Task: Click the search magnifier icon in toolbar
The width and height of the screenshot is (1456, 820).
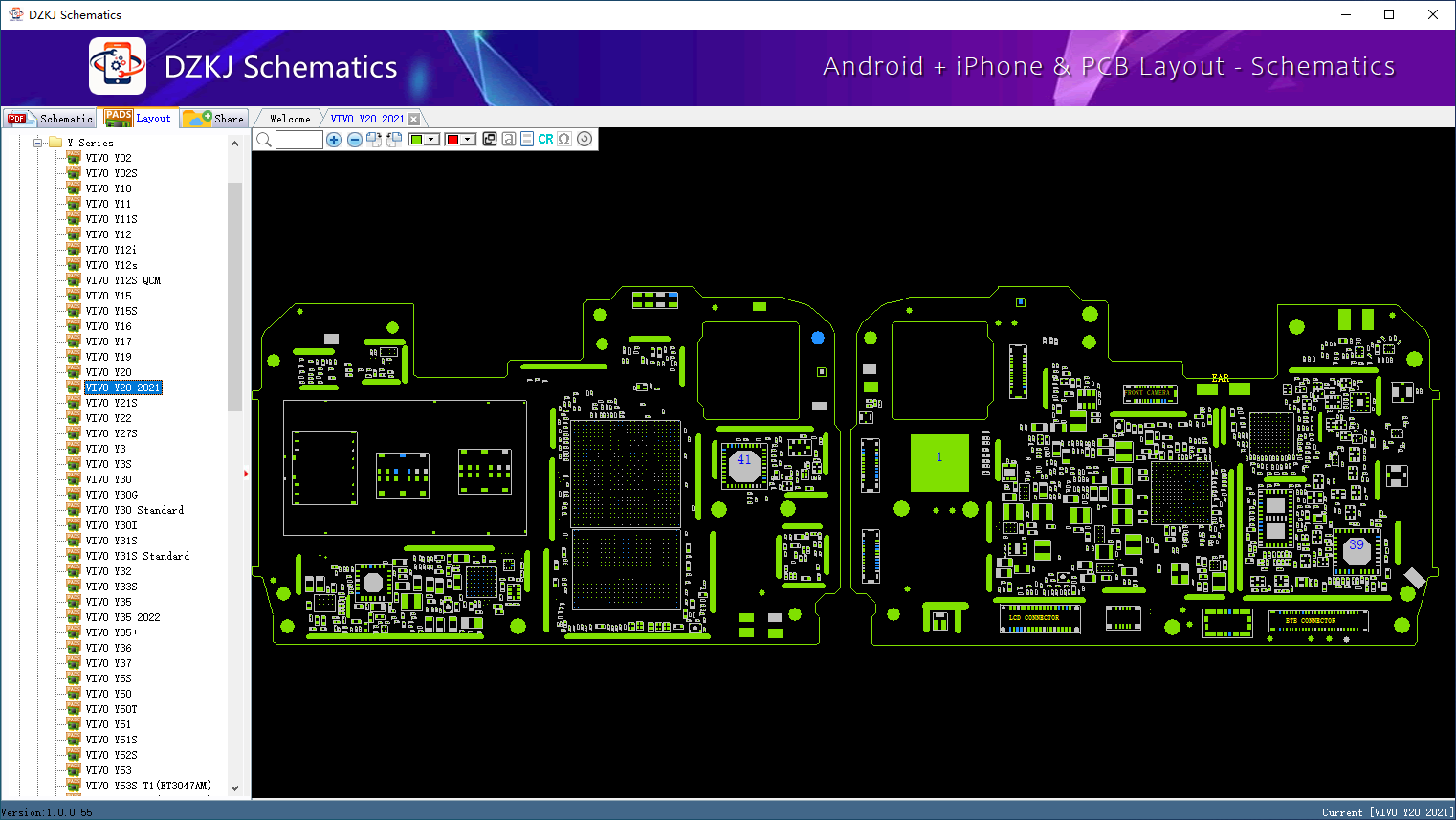Action: pos(263,140)
